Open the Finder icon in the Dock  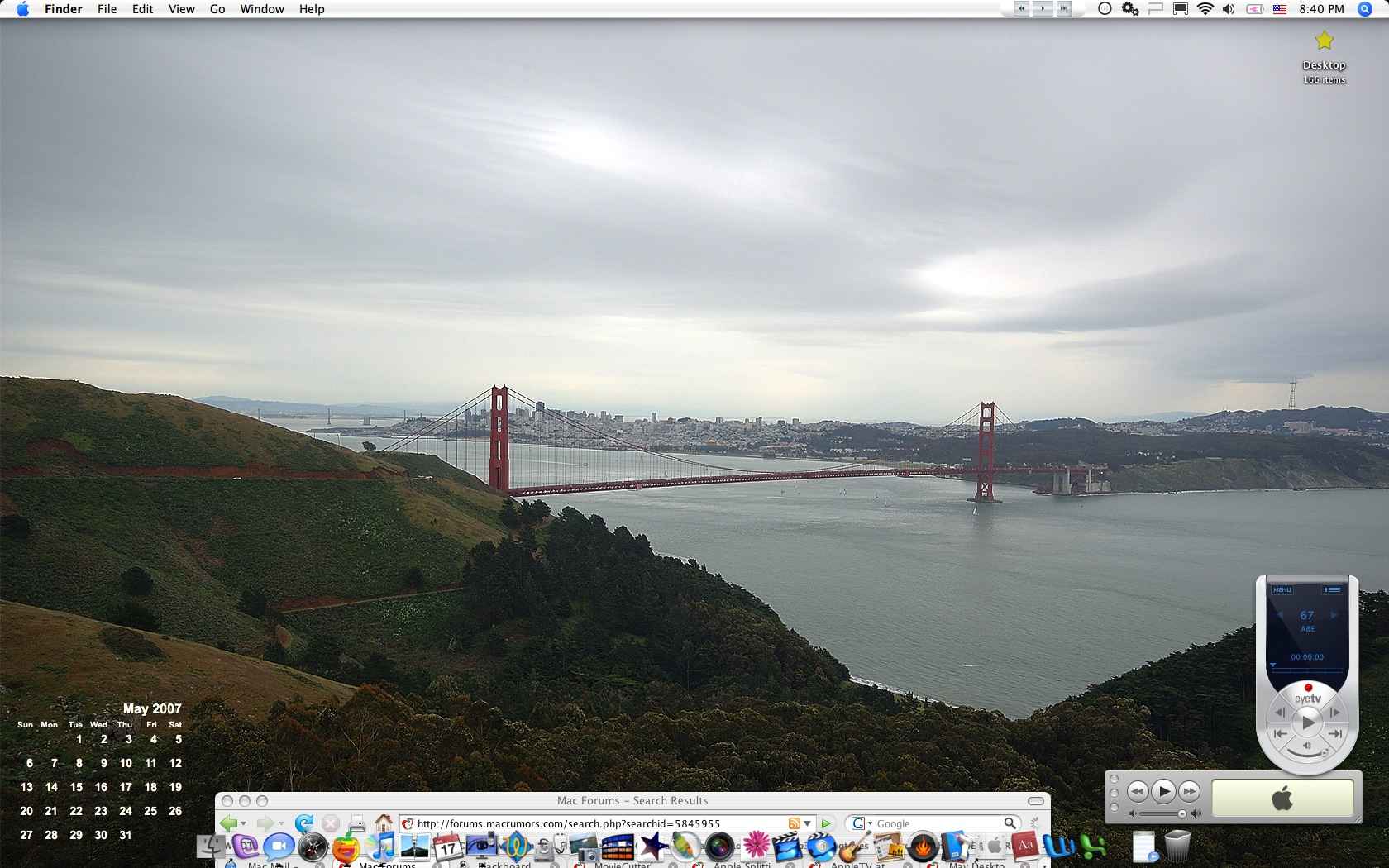[212, 847]
